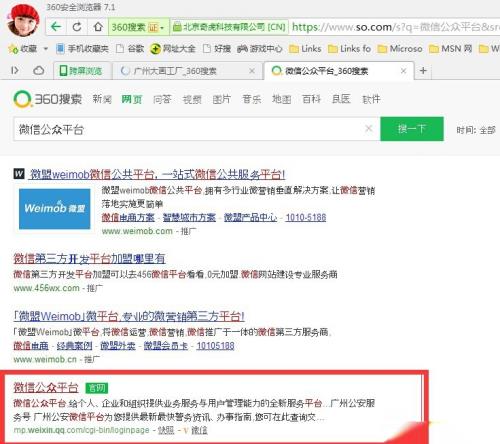Reload the page with refresh icon
This screenshot has width=500, height=444.
tap(77, 26)
